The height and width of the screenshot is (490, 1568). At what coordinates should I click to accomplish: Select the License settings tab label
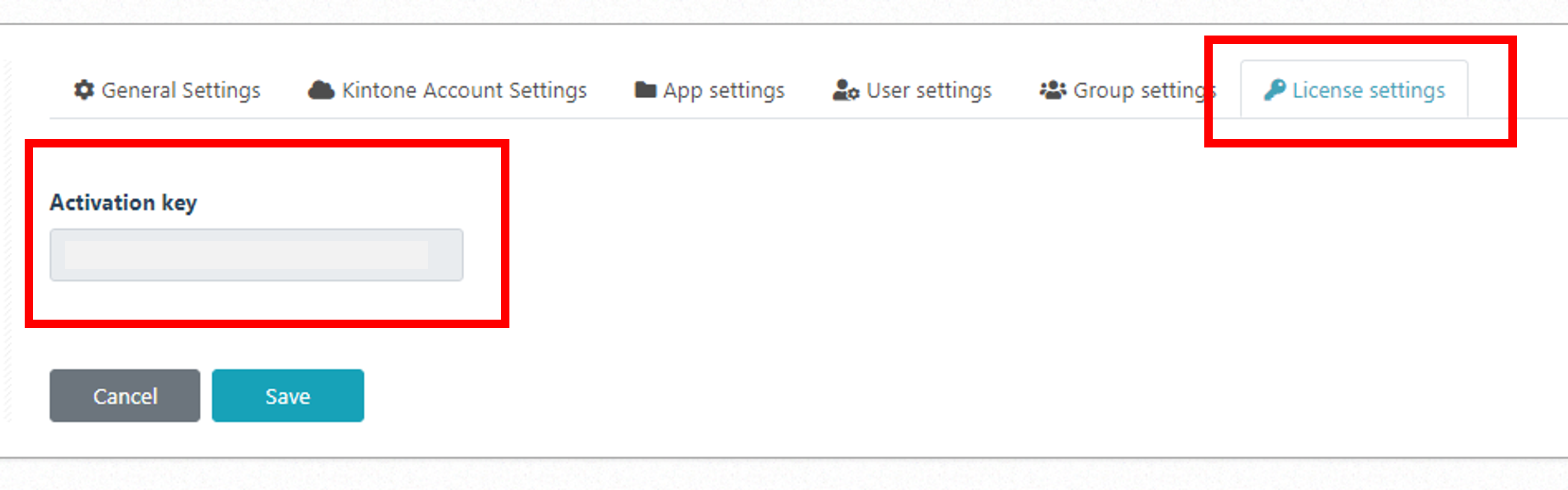pos(1368,90)
